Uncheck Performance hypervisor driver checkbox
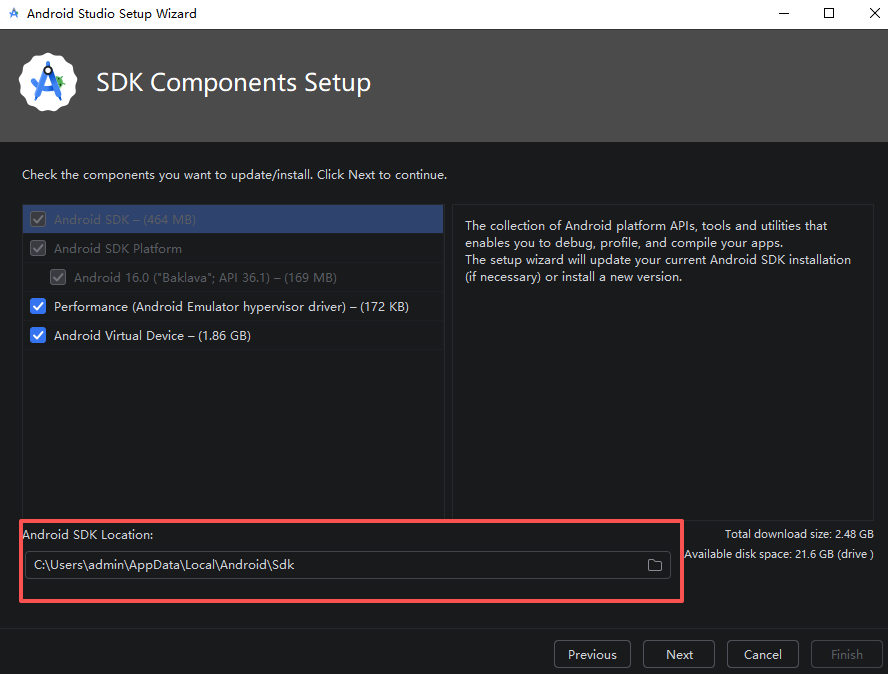Viewport: 888px width, 674px height. tap(38, 306)
